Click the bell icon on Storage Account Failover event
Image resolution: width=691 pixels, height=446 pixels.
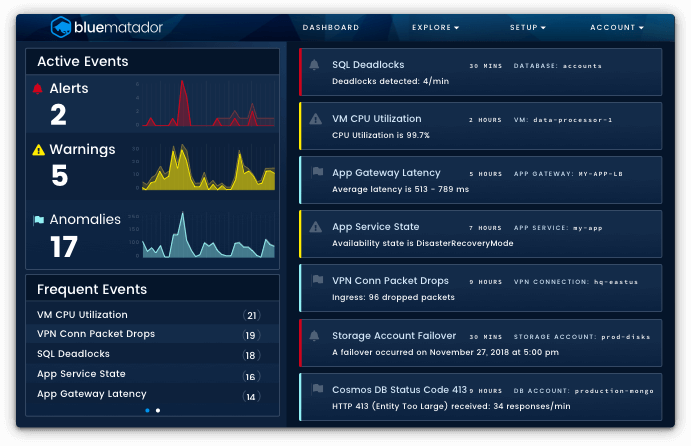(x=315, y=336)
